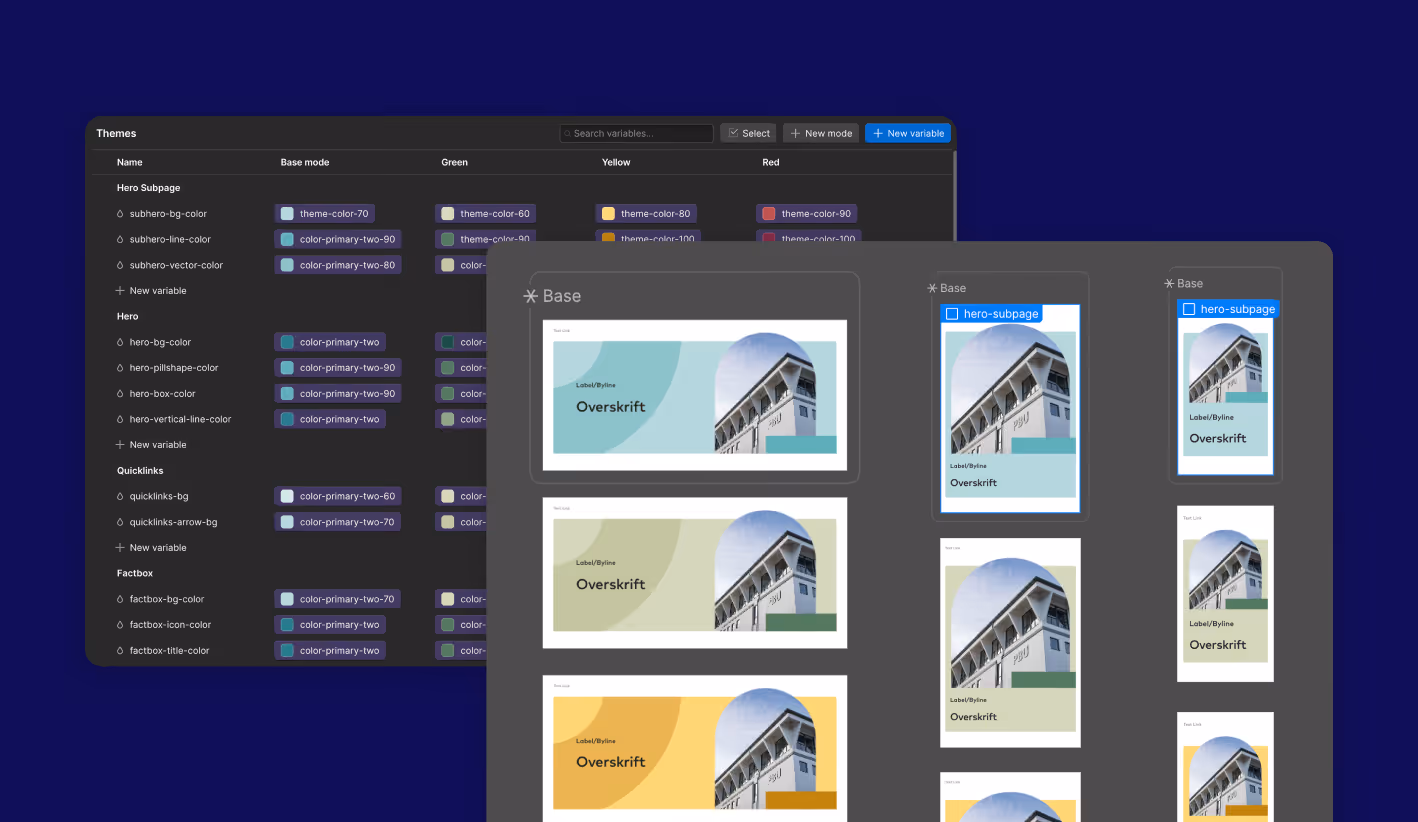The image size is (1418, 822).
Task: Click the color variable icon beside subhero-bg-color
Action: [120, 214]
